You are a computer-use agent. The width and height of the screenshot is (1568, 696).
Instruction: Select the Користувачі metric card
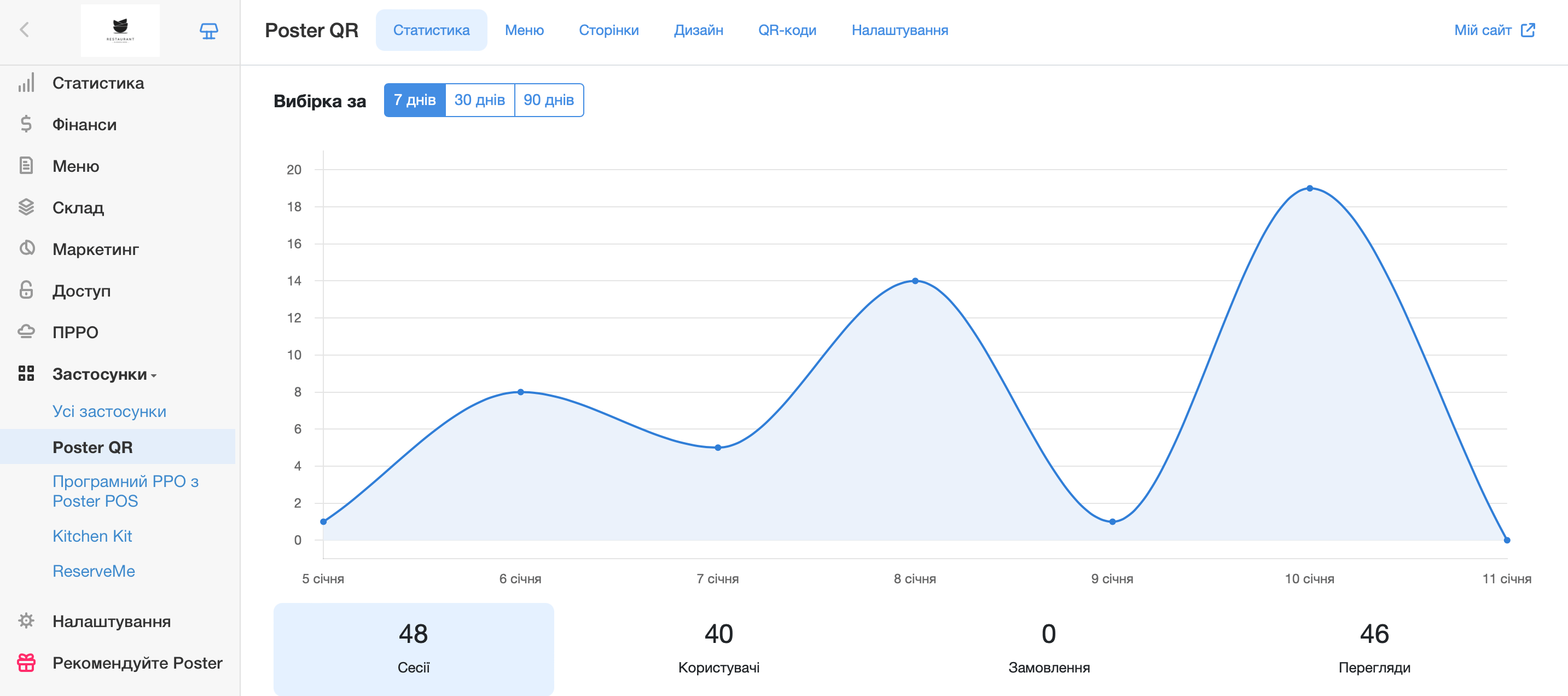(718, 648)
